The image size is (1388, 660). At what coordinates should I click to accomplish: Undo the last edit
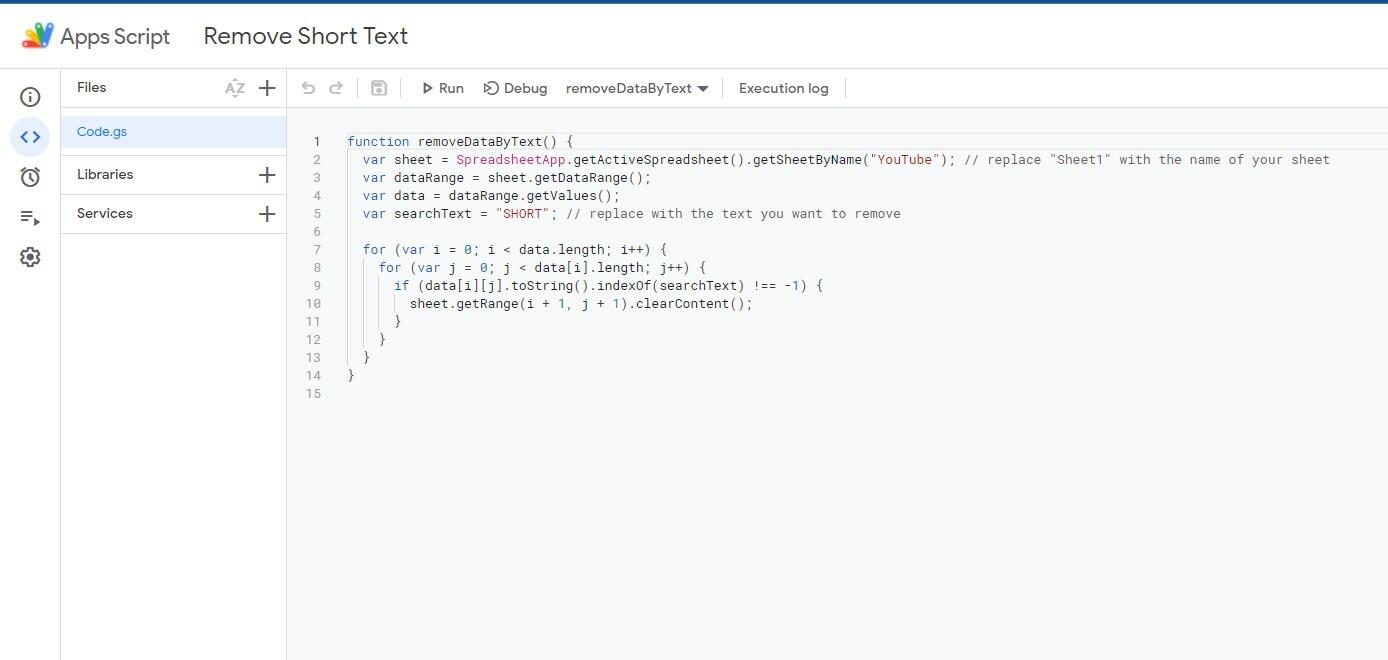(x=308, y=88)
